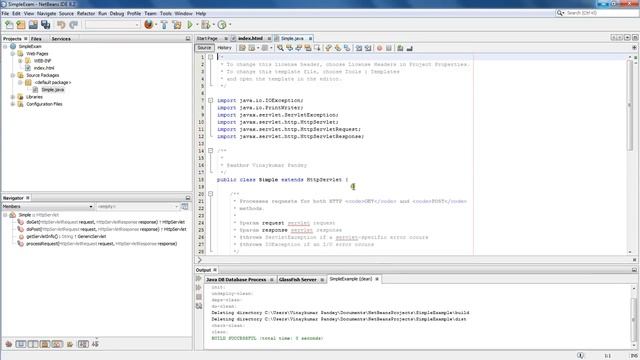Viewport: 640px width, 360px height.
Task: Minimize the Output window
Action: point(634,270)
